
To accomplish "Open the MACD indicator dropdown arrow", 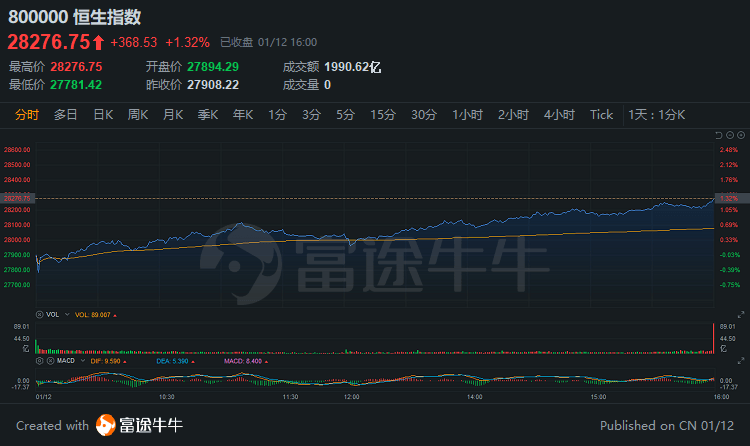I will (x=83, y=361).
